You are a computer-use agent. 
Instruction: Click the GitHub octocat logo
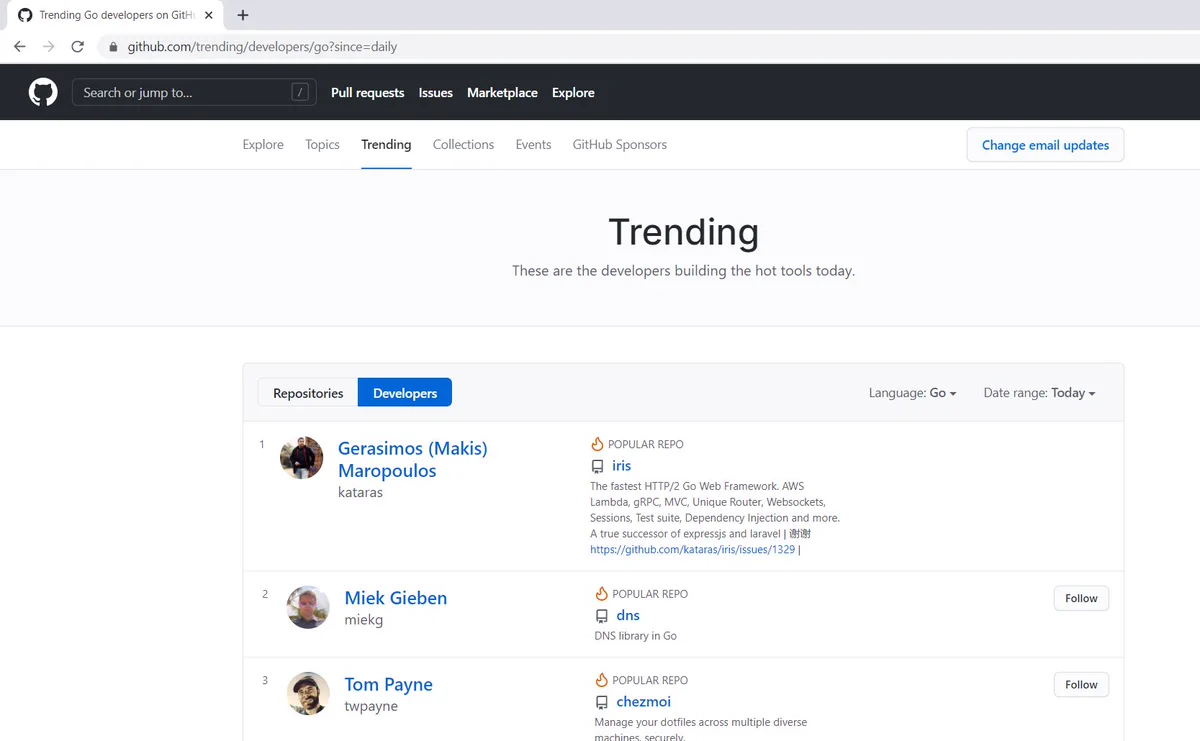pyautogui.click(x=43, y=93)
